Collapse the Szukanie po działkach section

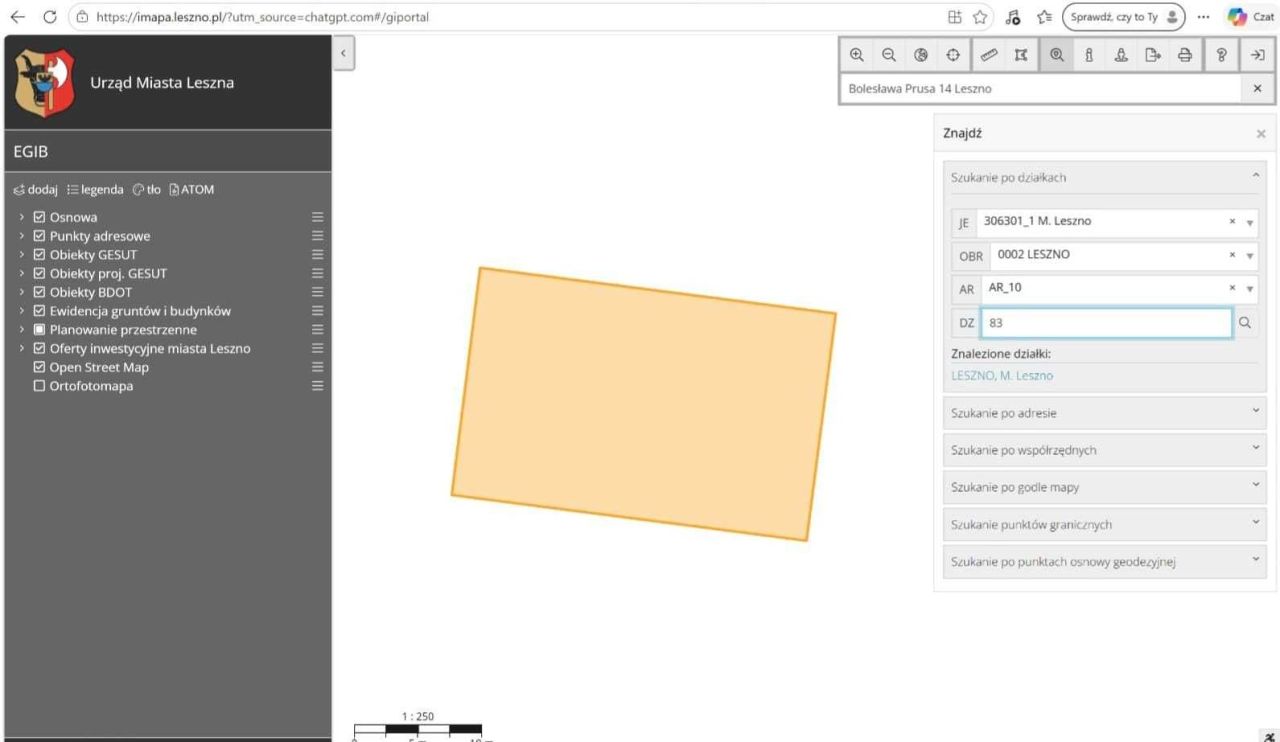coord(1105,177)
